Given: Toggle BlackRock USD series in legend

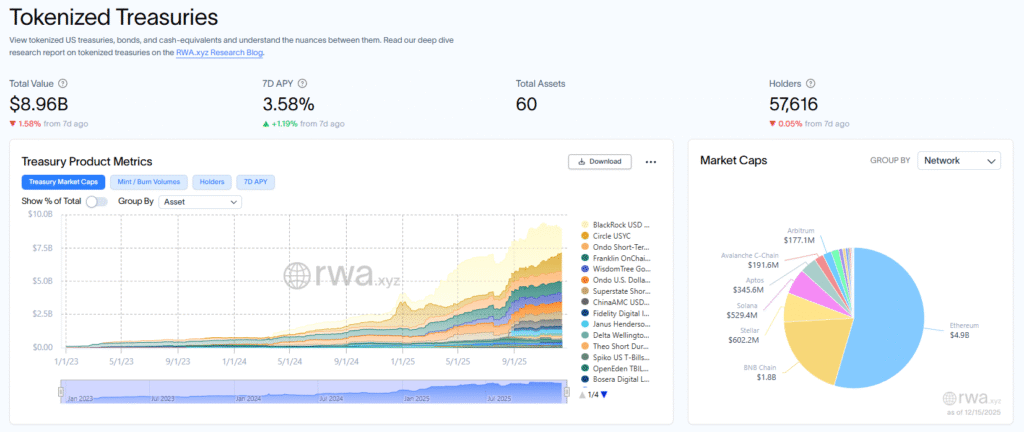Looking at the screenshot, I should (621, 225).
